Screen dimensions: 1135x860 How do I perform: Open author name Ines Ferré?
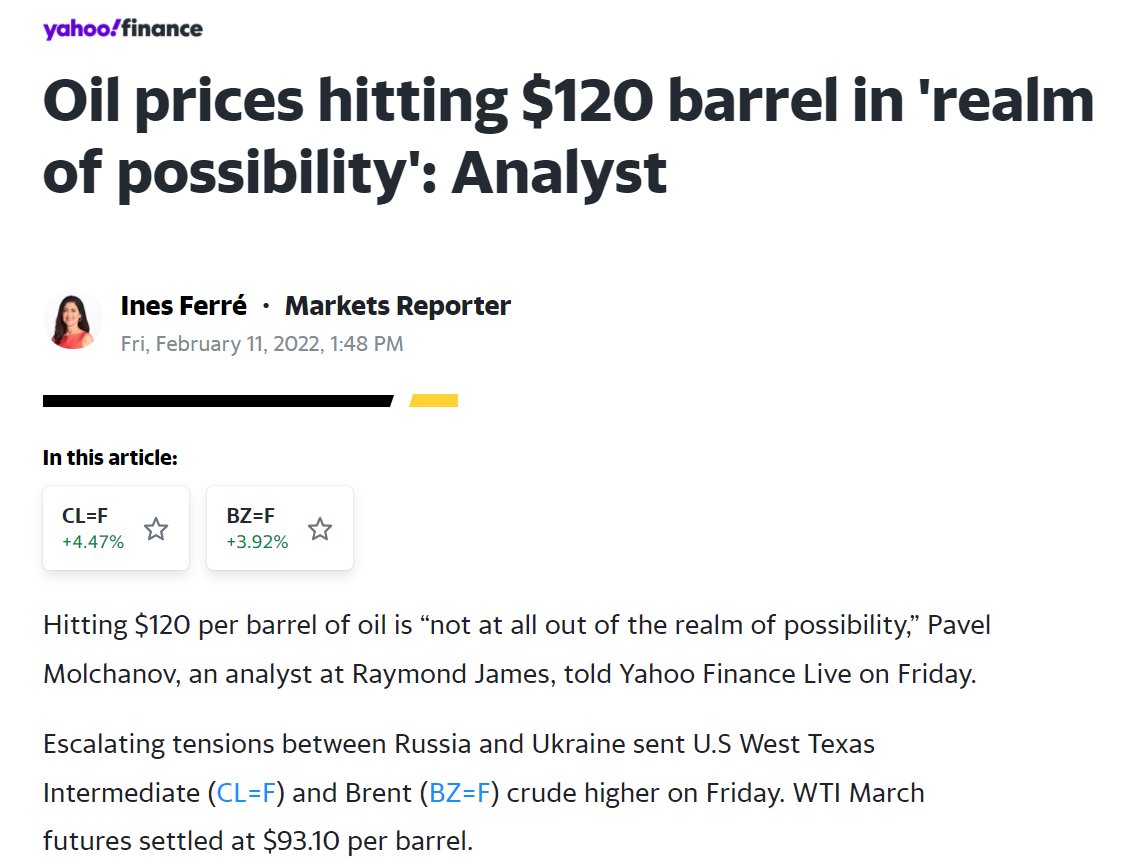pyautogui.click(x=183, y=306)
